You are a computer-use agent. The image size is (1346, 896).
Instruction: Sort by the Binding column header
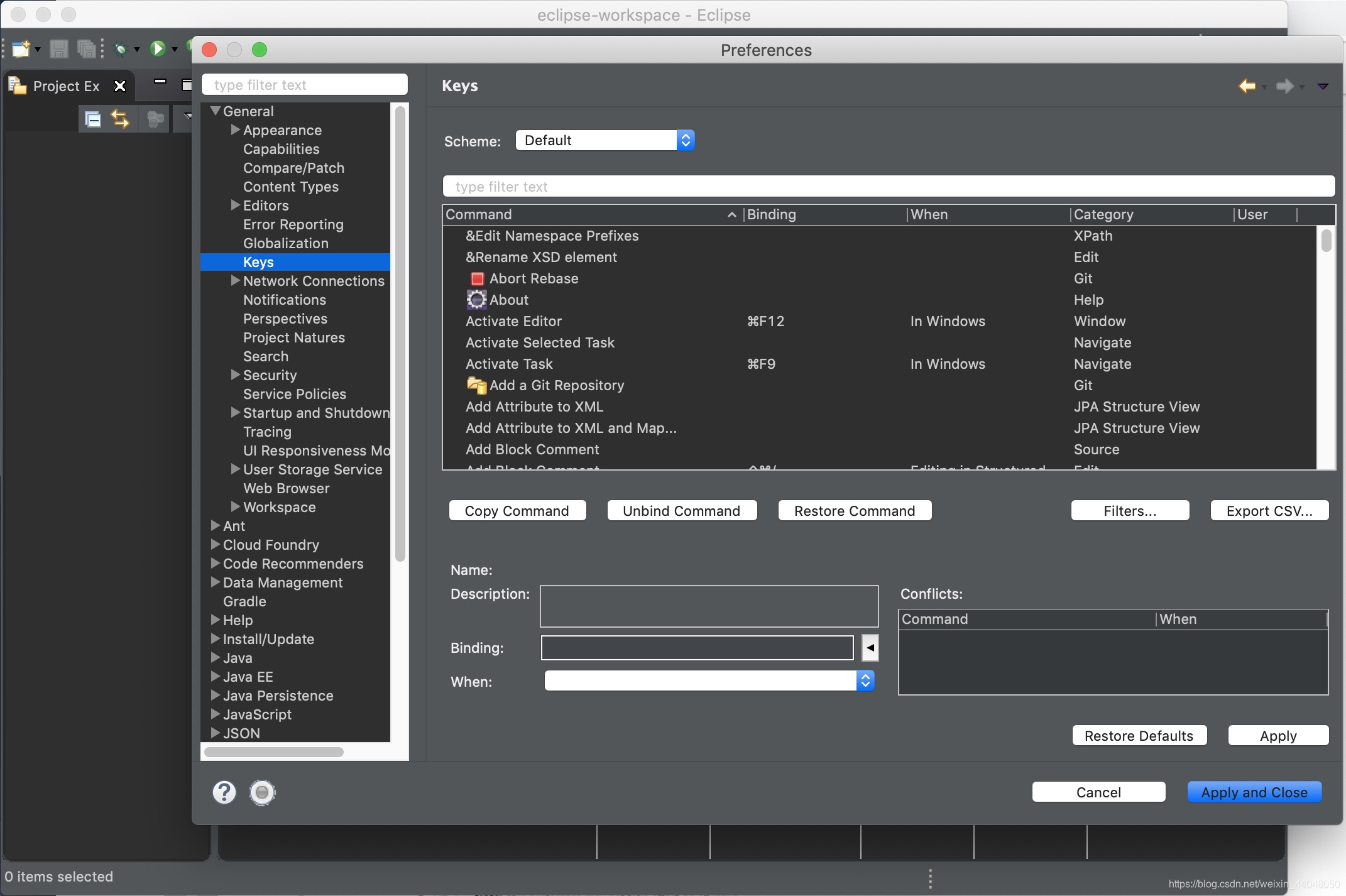(x=825, y=214)
